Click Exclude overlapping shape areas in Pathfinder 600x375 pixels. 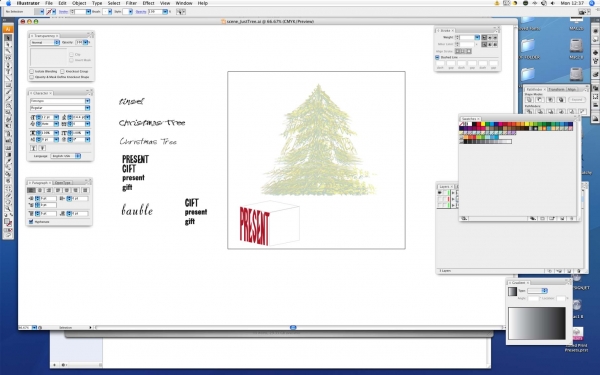click(x=561, y=99)
